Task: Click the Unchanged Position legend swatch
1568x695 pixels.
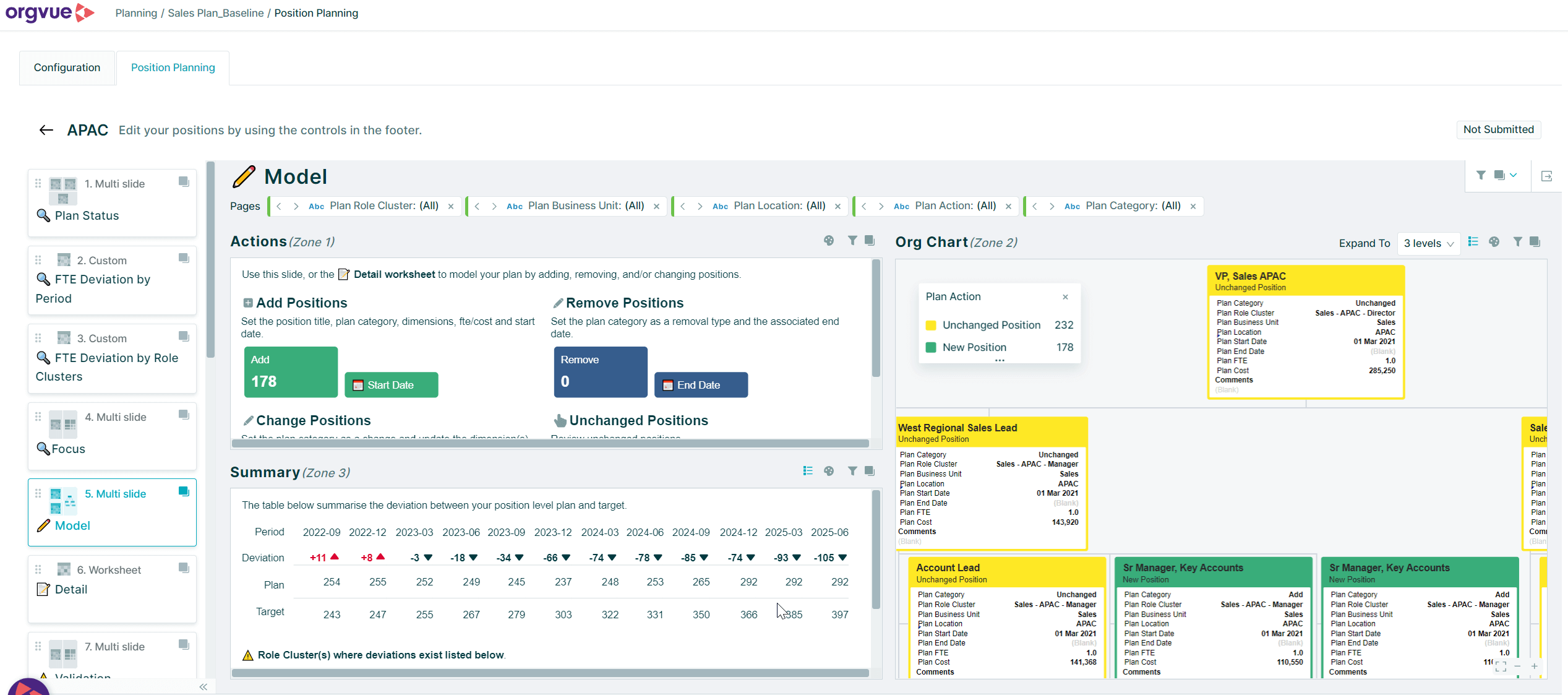Action: coord(931,325)
